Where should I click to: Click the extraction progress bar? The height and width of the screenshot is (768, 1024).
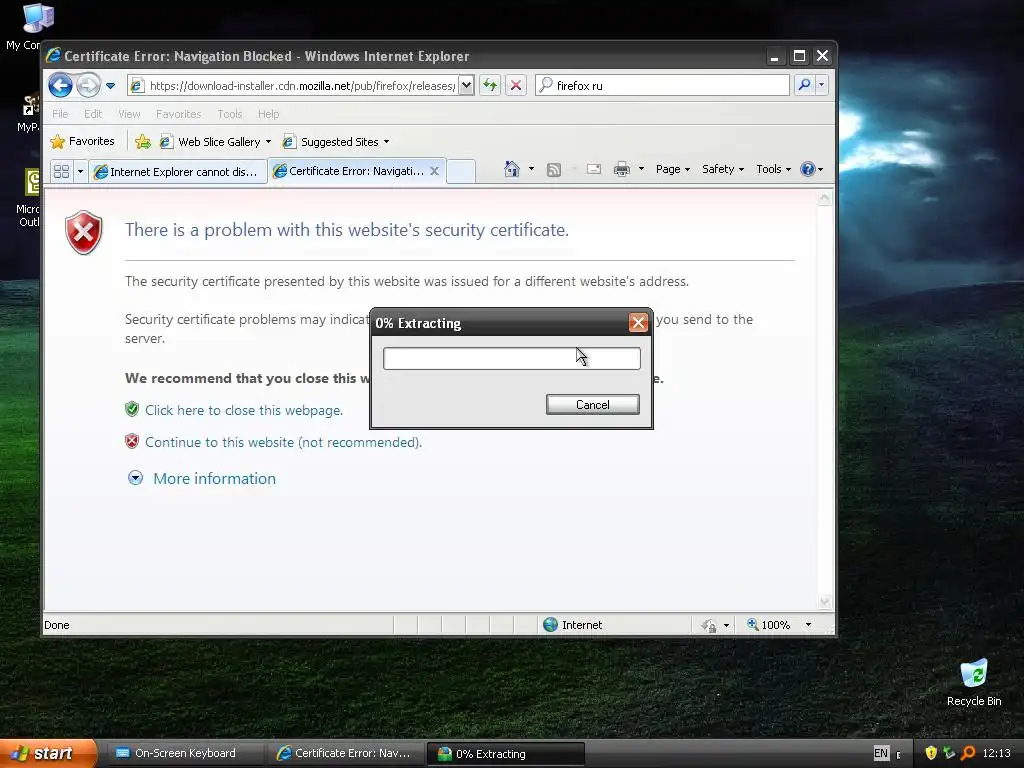coord(511,359)
